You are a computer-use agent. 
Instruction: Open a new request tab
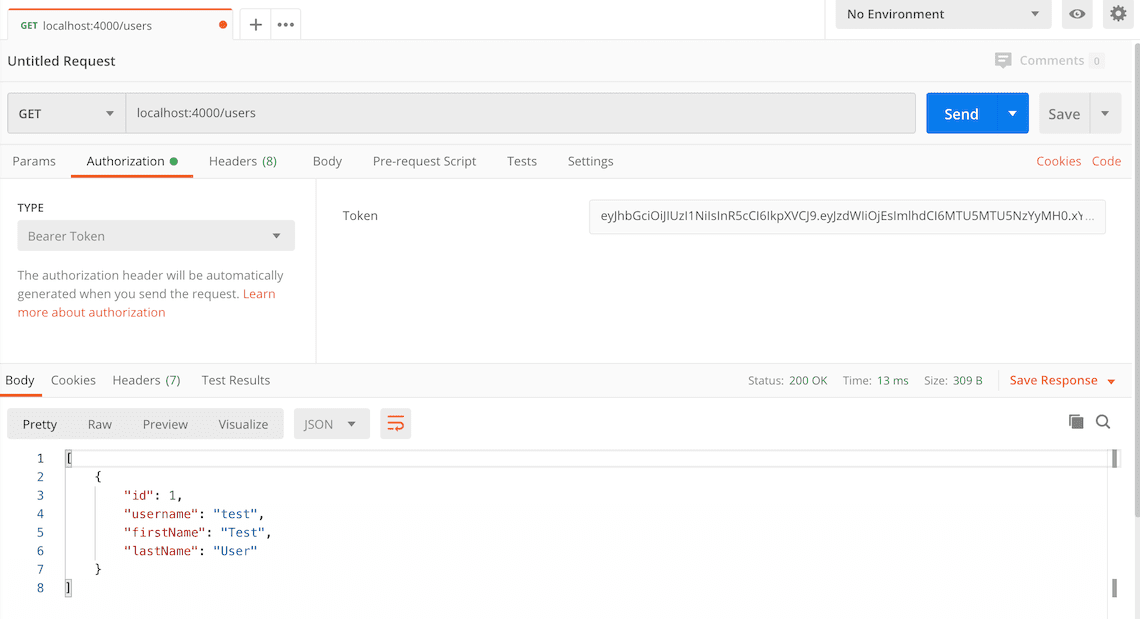click(255, 23)
